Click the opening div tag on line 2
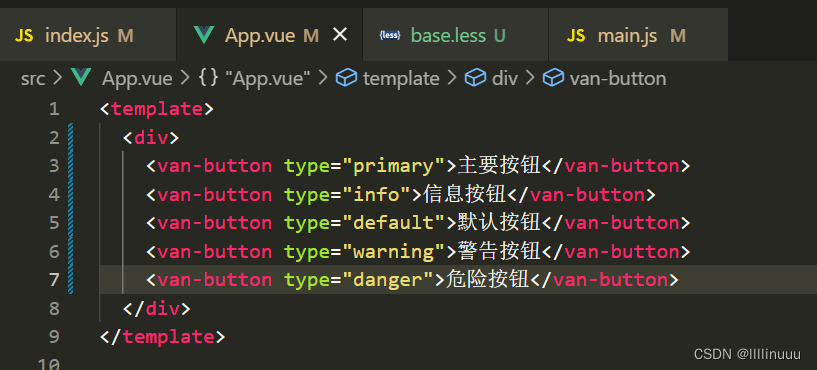 [151, 138]
